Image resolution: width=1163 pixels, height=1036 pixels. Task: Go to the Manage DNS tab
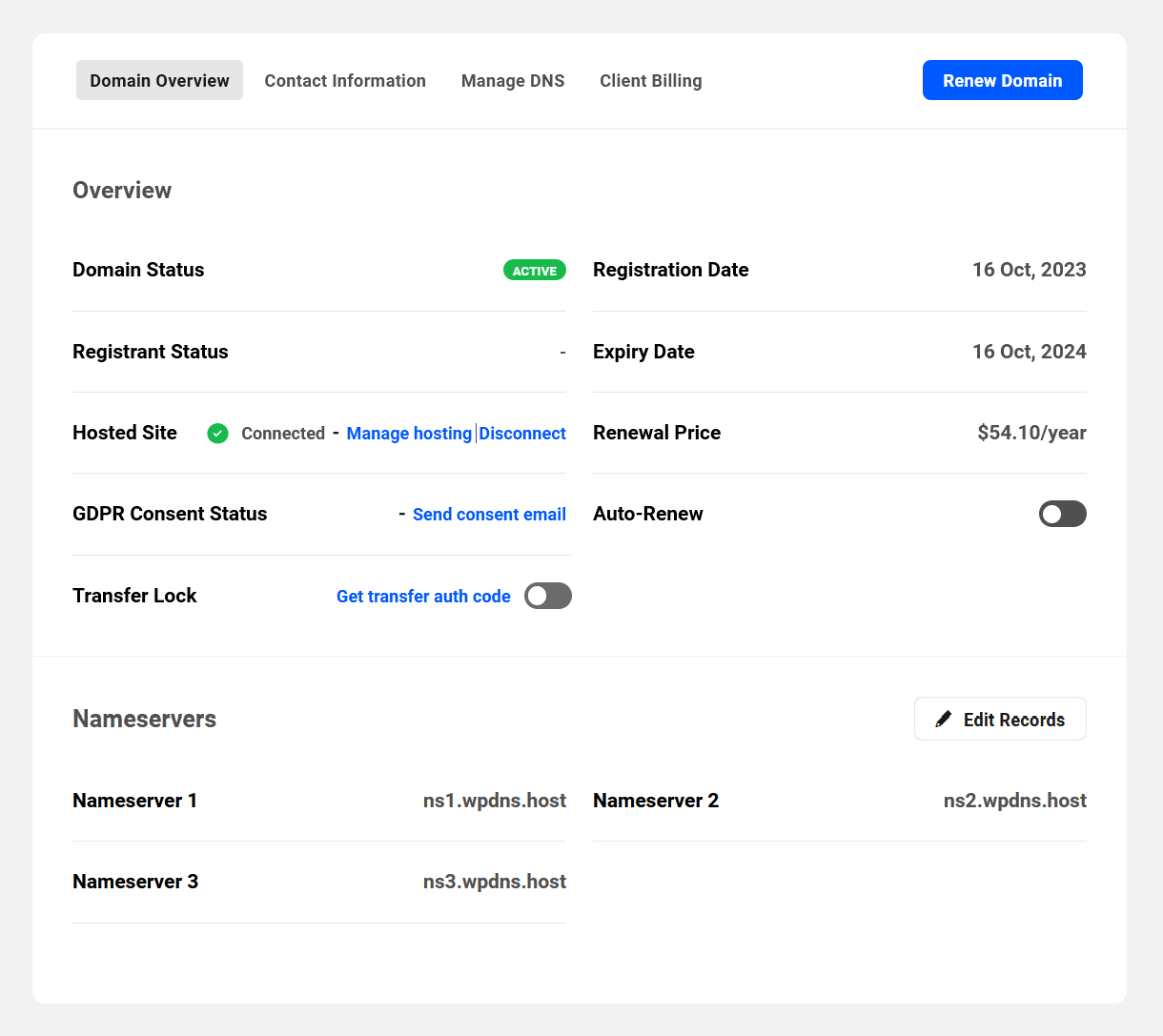click(513, 80)
